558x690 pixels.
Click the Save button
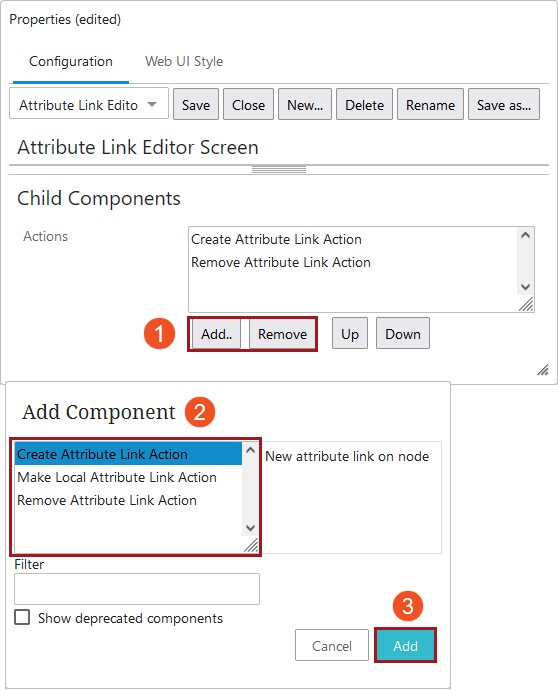[196, 105]
